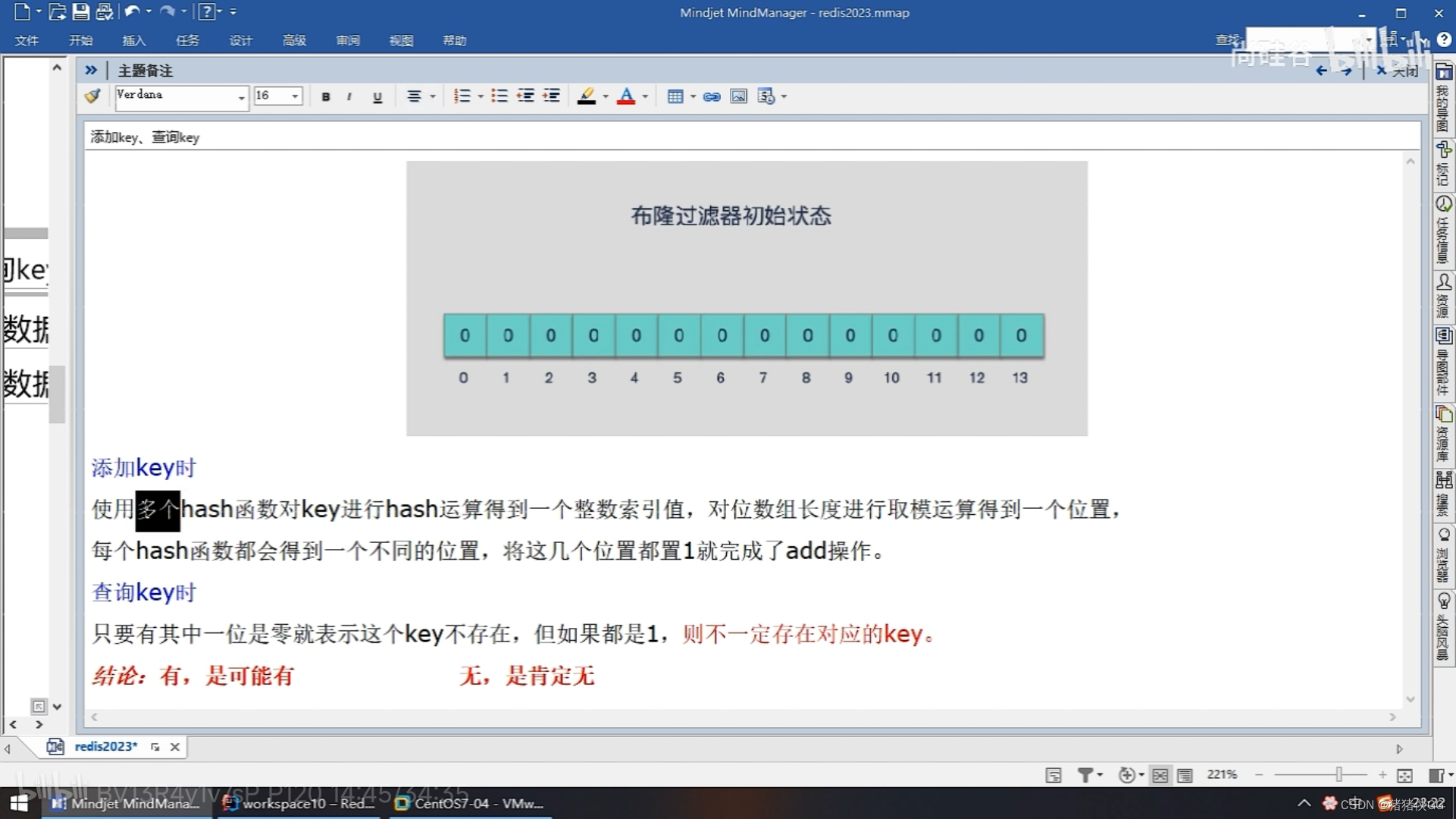Screen dimensions: 1456x819
Task: Open the side panel's top icon
Action: click(1444, 73)
